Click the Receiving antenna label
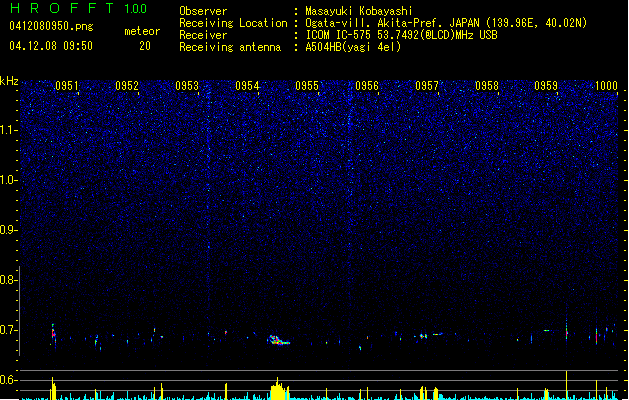This screenshot has height=400, width=629. click(230, 47)
